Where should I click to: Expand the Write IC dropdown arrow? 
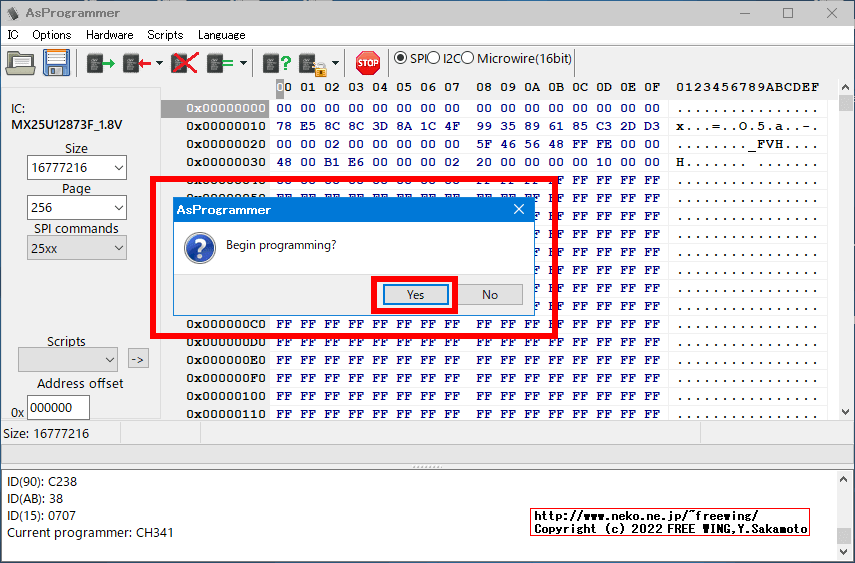159,63
